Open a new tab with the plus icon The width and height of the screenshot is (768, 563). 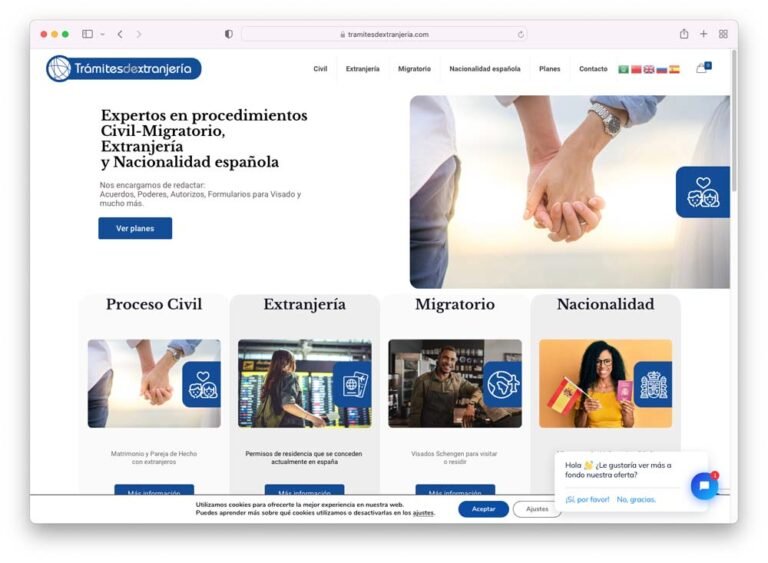coord(703,33)
